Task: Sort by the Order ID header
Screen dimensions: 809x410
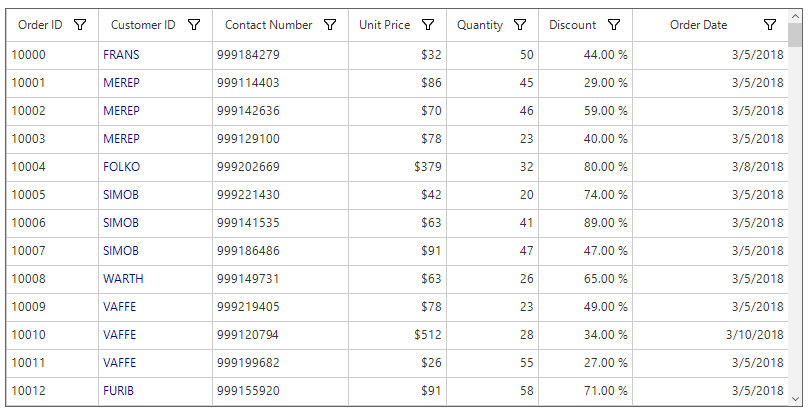Action: (40, 25)
